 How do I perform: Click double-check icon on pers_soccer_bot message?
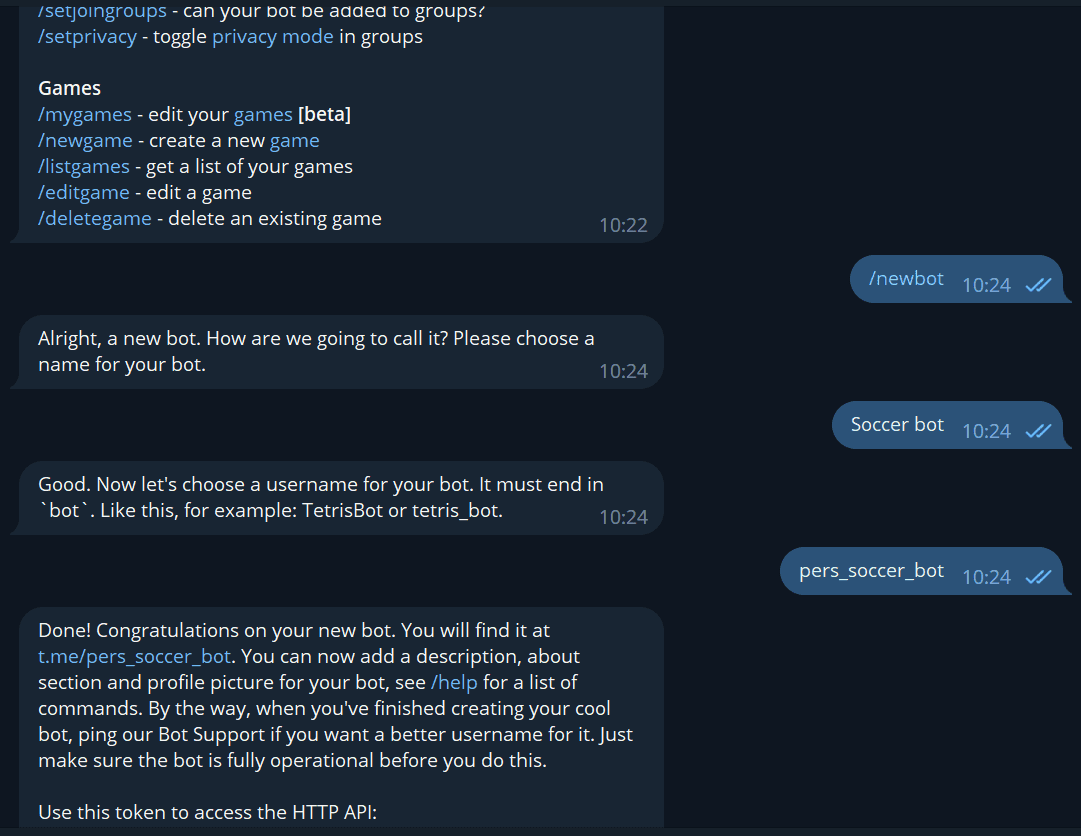pyautogui.click(x=1038, y=577)
